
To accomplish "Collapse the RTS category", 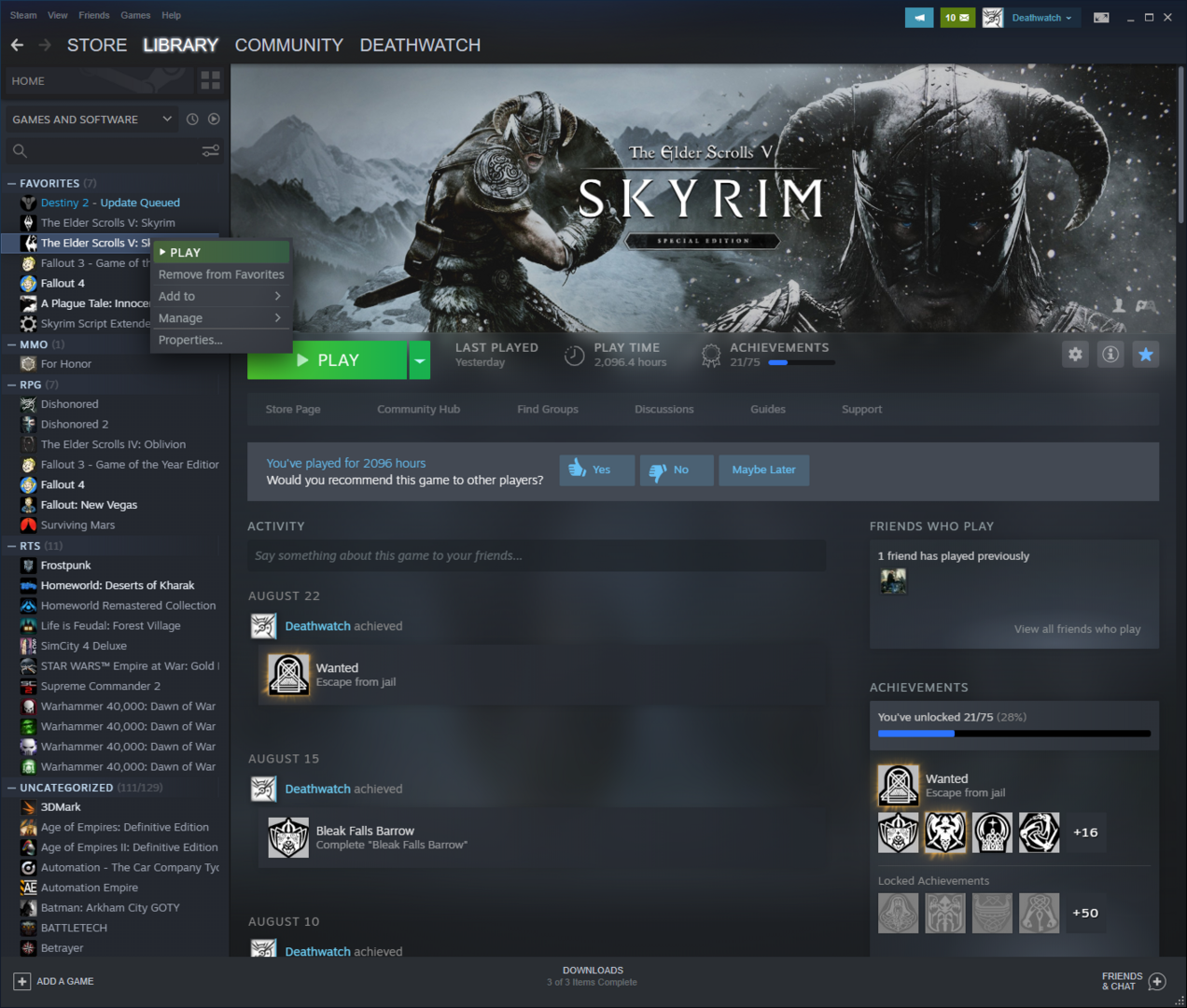I will click(x=12, y=546).
